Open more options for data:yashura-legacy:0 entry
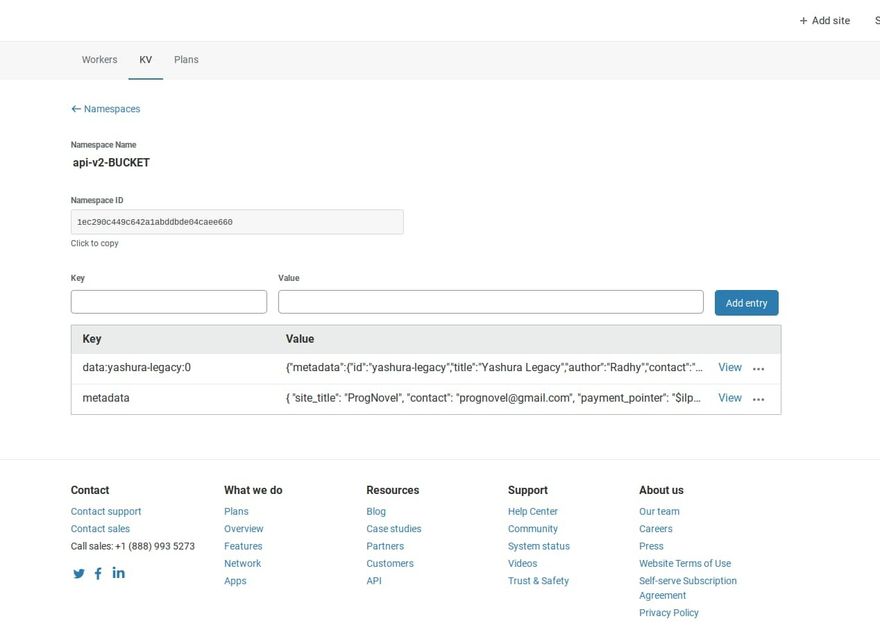 click(759, 369)
